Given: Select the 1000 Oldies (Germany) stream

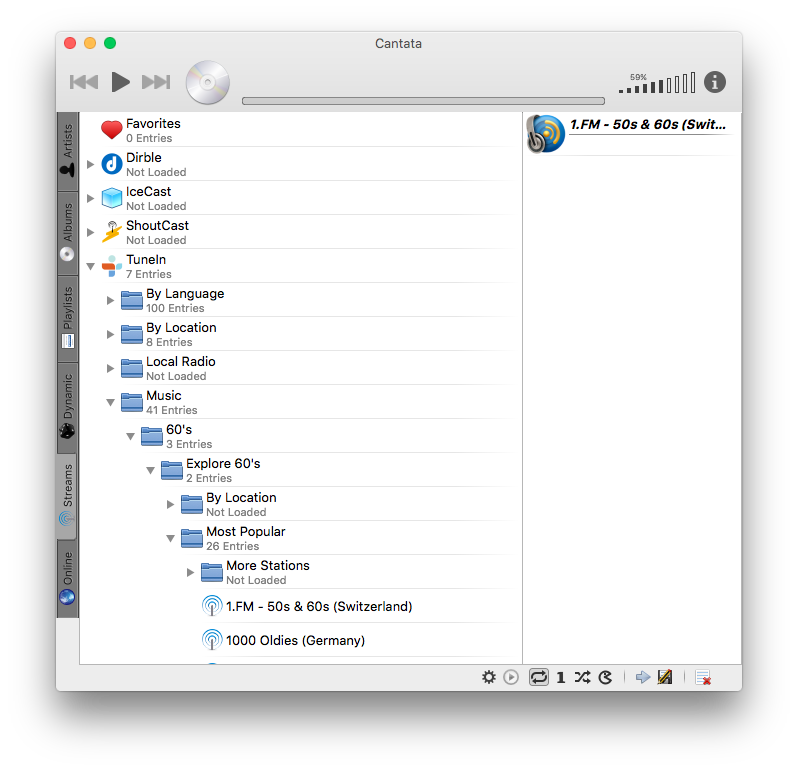Looking at the screenshot, I should point(296,640).
